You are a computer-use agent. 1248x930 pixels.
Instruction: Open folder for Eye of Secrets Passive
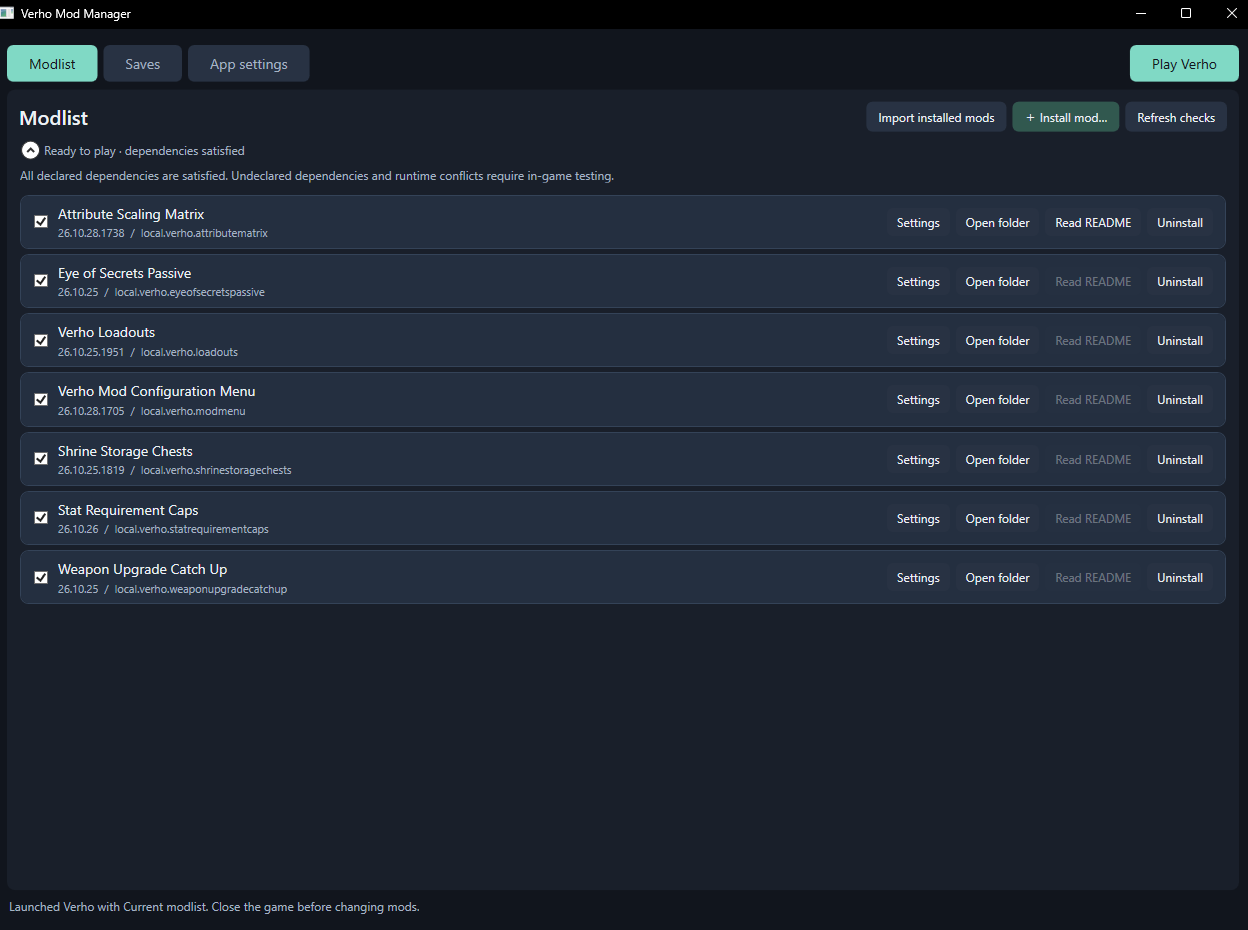tap(997, 282)
